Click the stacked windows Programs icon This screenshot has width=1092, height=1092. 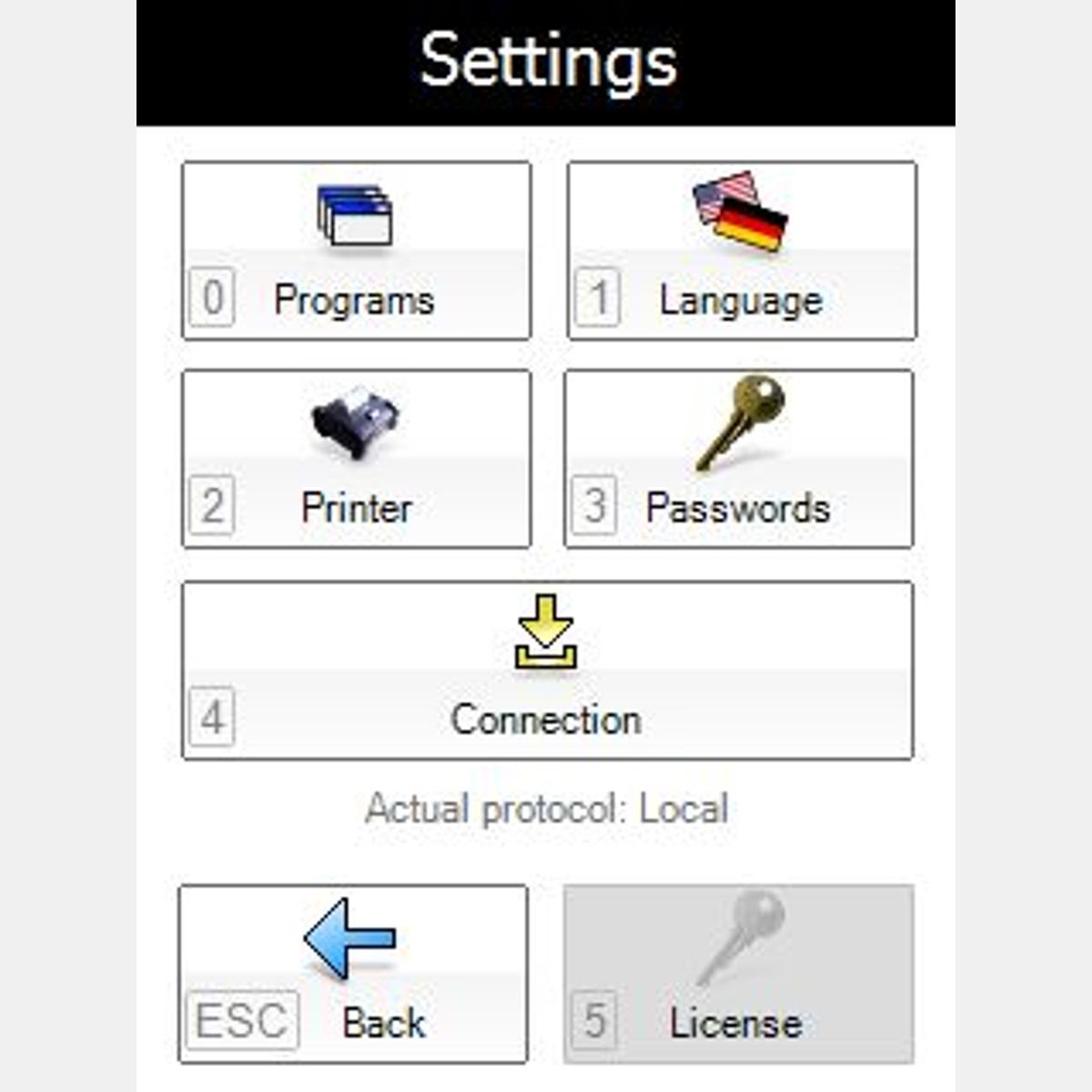click(x=355, y=216)
